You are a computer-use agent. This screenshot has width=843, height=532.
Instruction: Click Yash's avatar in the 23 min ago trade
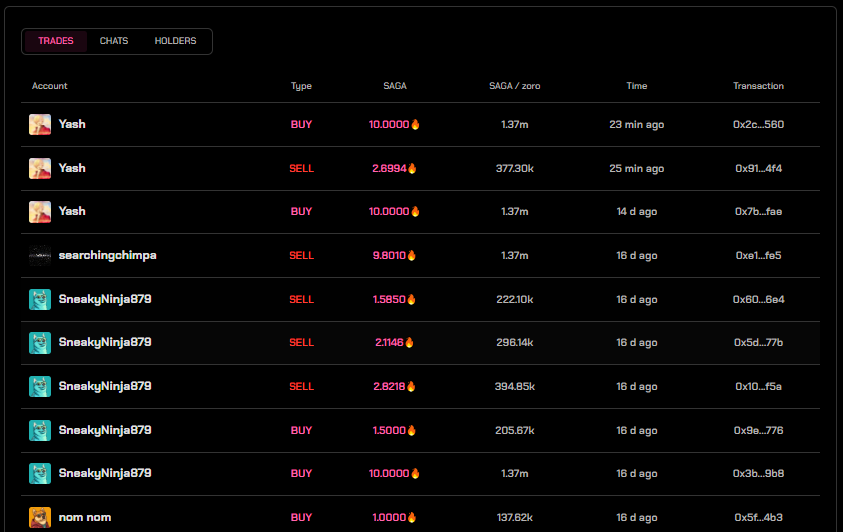point(40,124)
